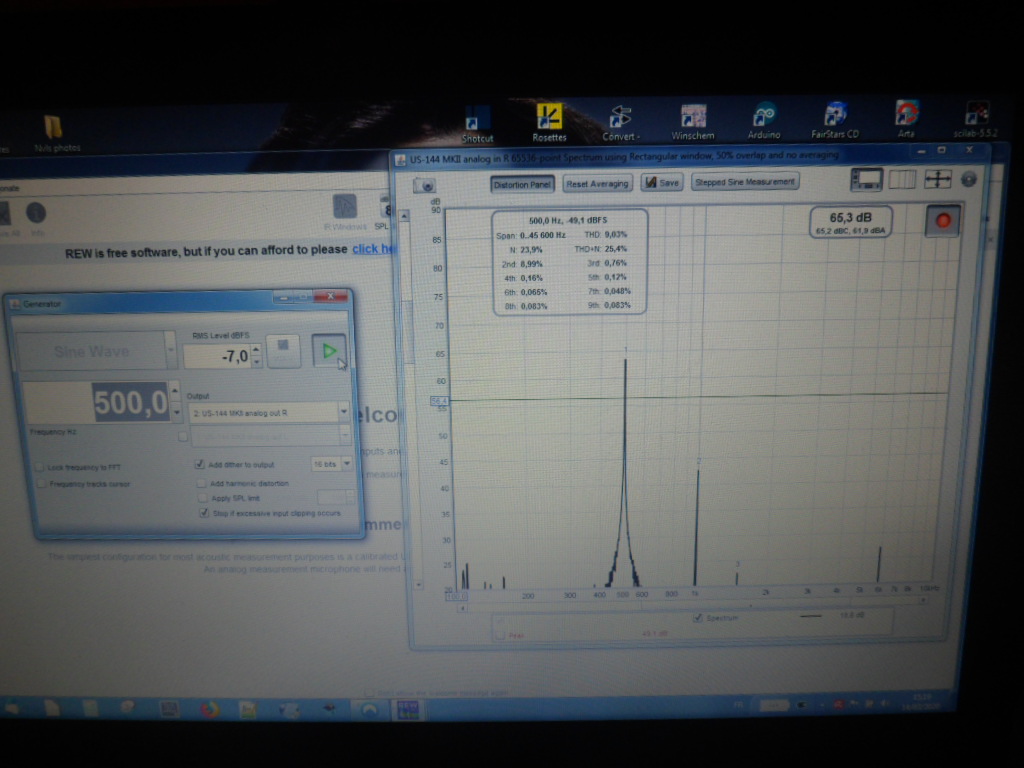Click the red record button in spectrum window
The width and height of the screenshot is (1024, 768).
click(x=941, y=221)
